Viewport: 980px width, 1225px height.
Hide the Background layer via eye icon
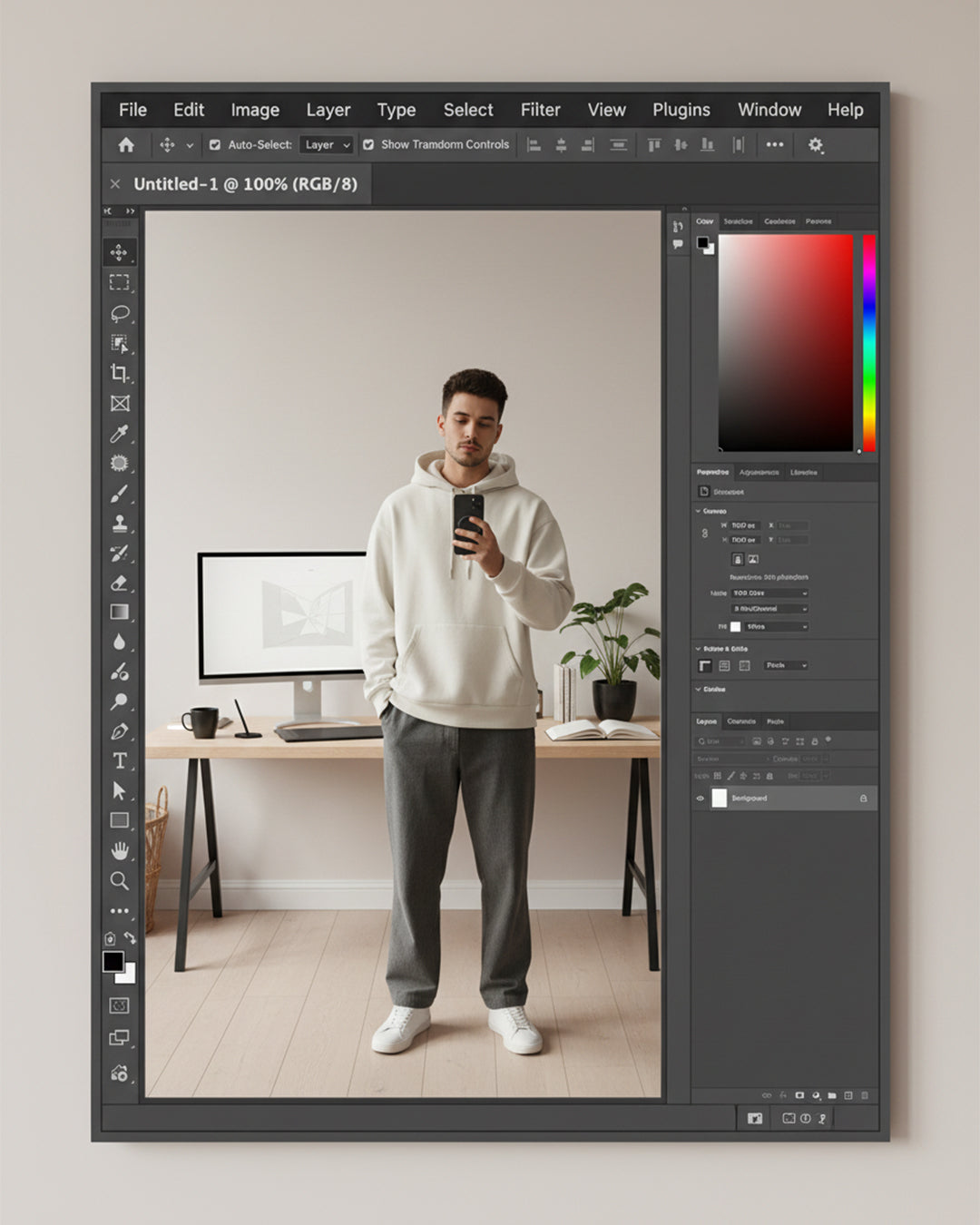(700, 799)
